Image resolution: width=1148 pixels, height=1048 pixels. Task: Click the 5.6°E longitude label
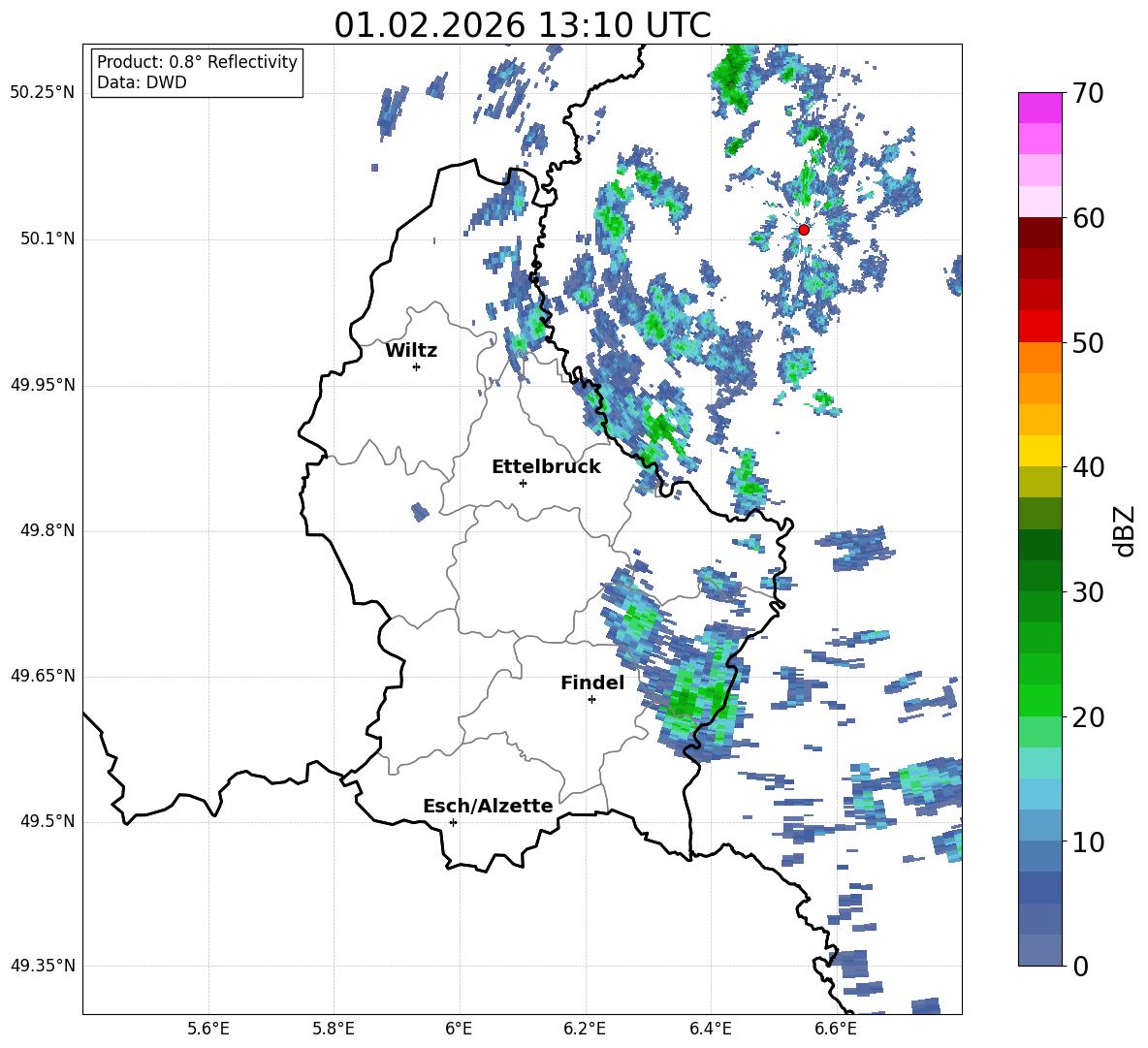pyautogui.click(x=208, y=1029)
